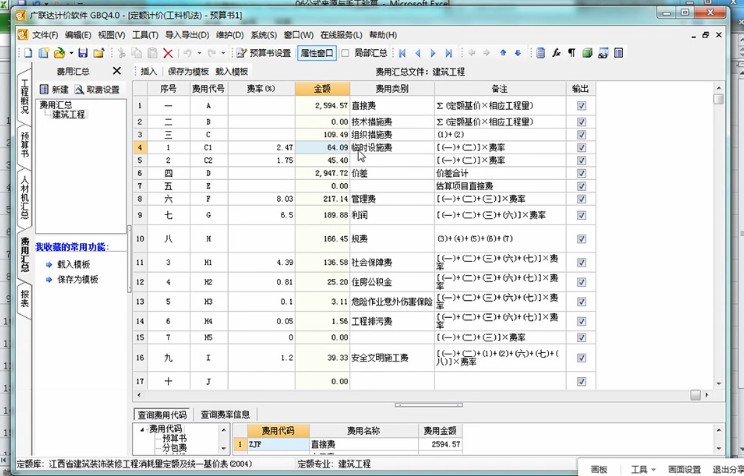The height and width of the screenshot is (476, 744).
Task: Open the undo history dropdown arrow
Action: (199, 53)
